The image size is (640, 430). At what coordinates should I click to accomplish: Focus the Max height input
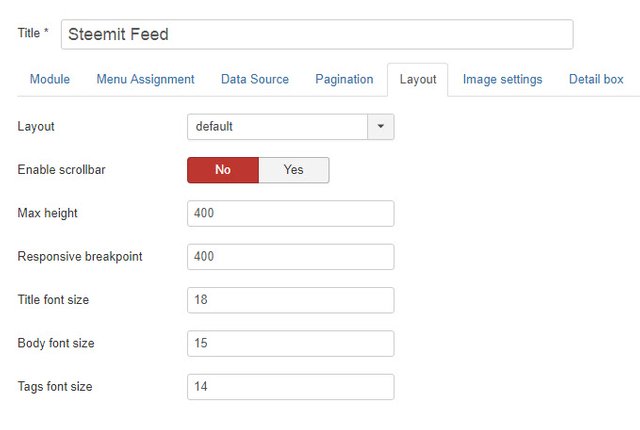[x=291, y=213]
